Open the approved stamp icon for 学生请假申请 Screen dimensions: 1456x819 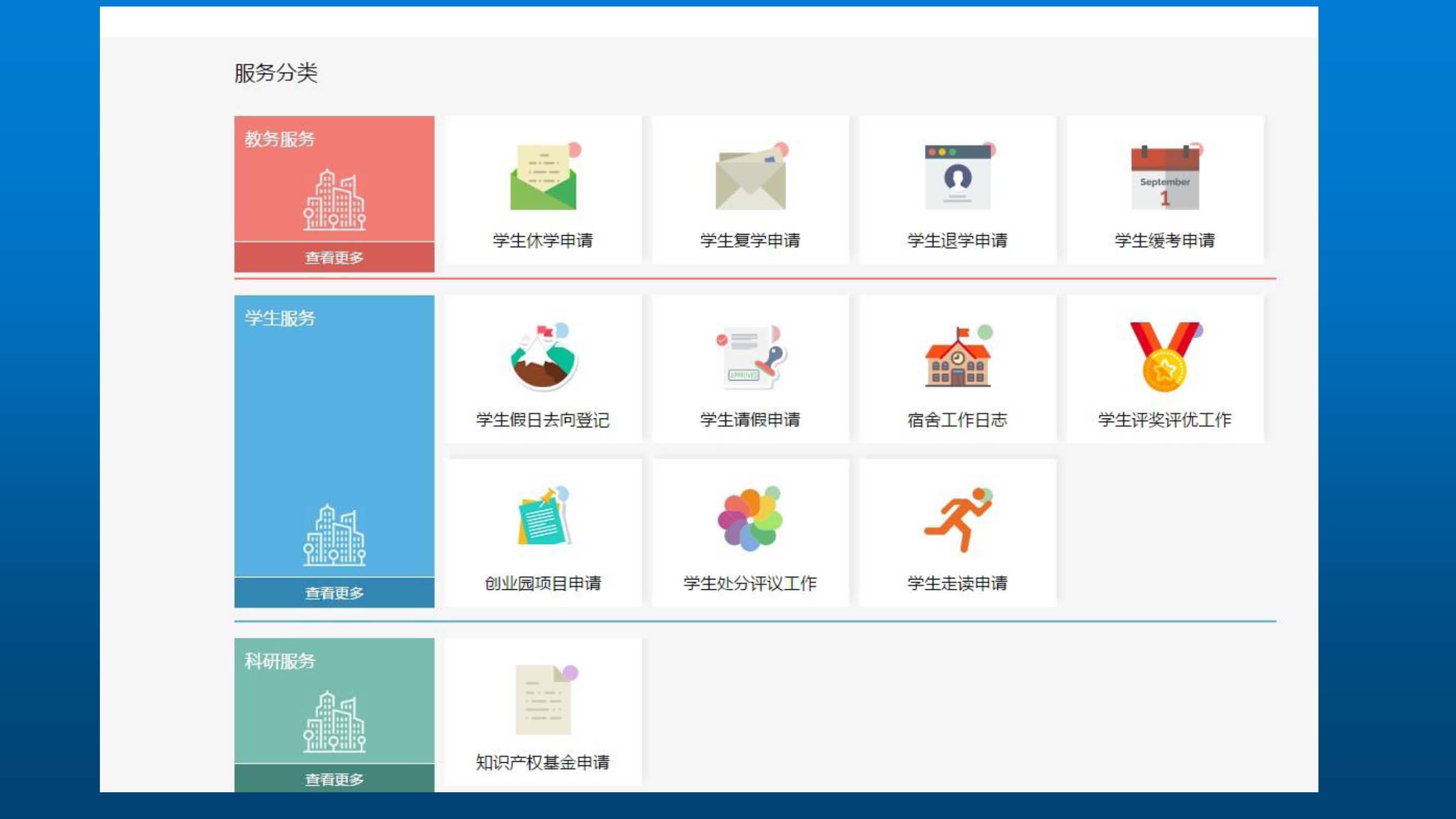click(x=750, y=357)
